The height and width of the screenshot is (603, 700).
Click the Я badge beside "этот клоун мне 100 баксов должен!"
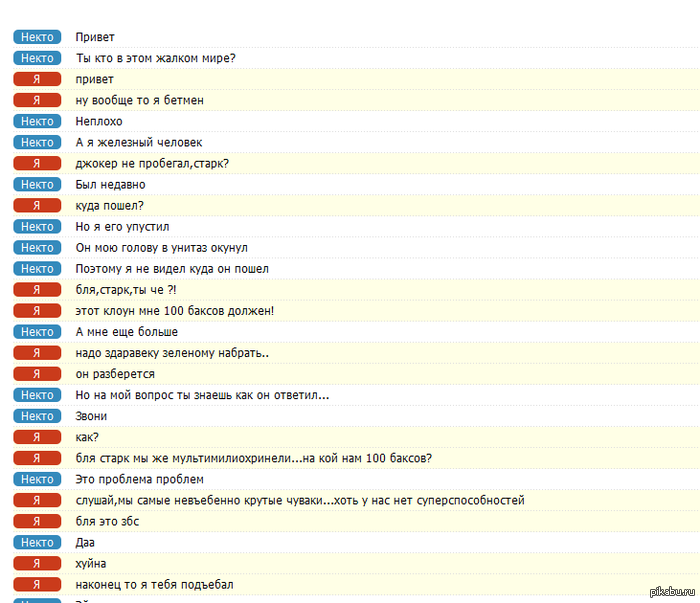coord(37,311)
